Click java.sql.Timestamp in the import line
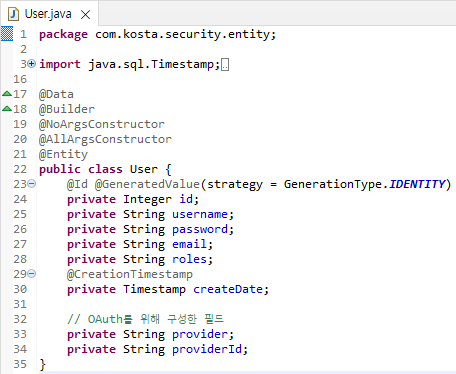456x374 pixels. click(x=151, y=64)
